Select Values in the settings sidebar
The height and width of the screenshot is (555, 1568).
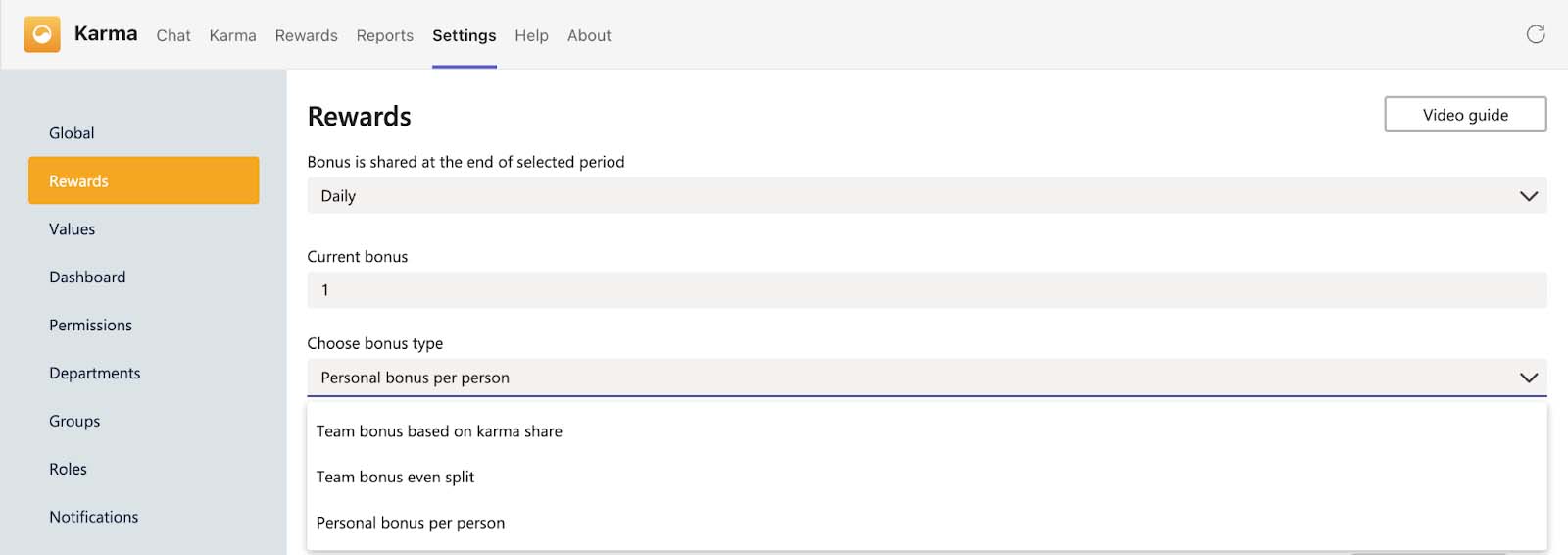[x=73, y=229]
